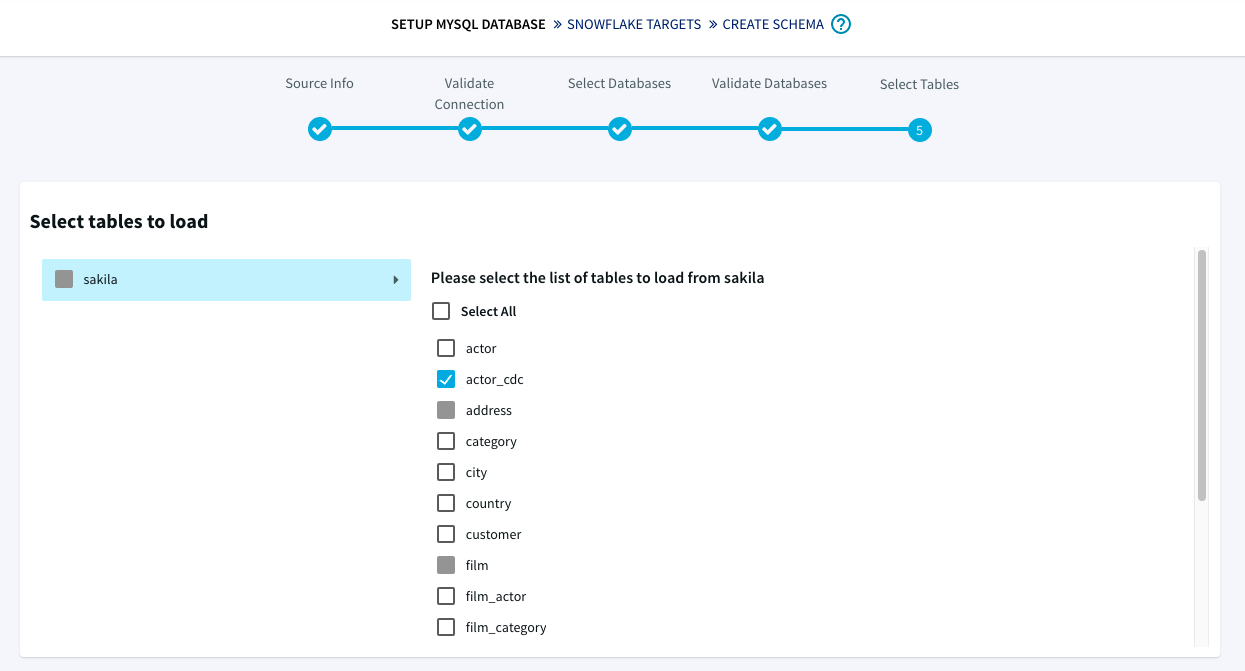Image resolution: width=1245 pixels, height=671 pixels.
Task: Click the country table name
Action: point(488,503)
